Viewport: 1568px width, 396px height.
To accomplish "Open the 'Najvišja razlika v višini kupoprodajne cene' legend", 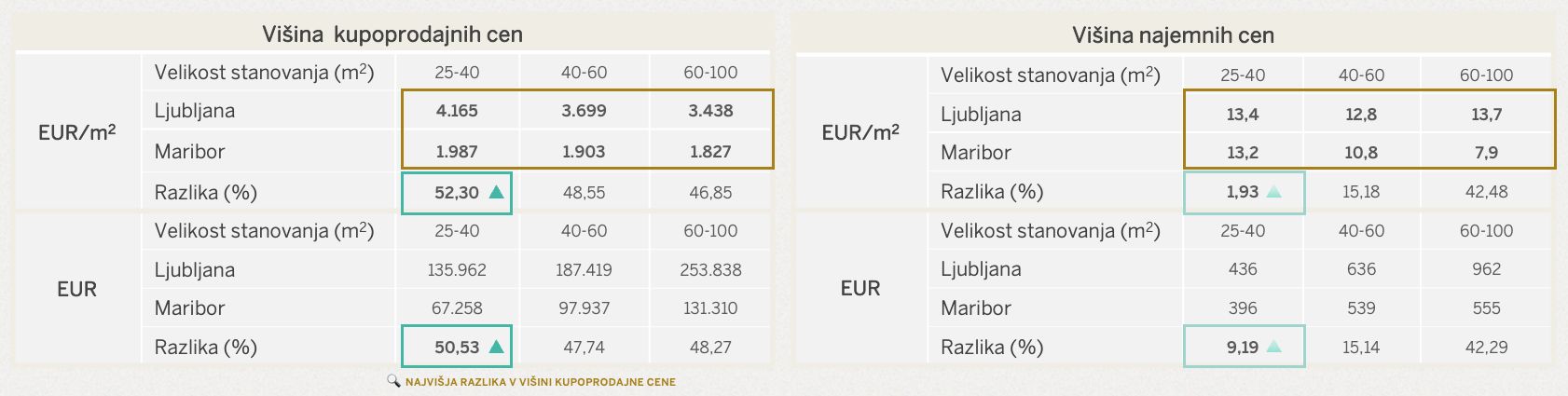I will [540, 382].
